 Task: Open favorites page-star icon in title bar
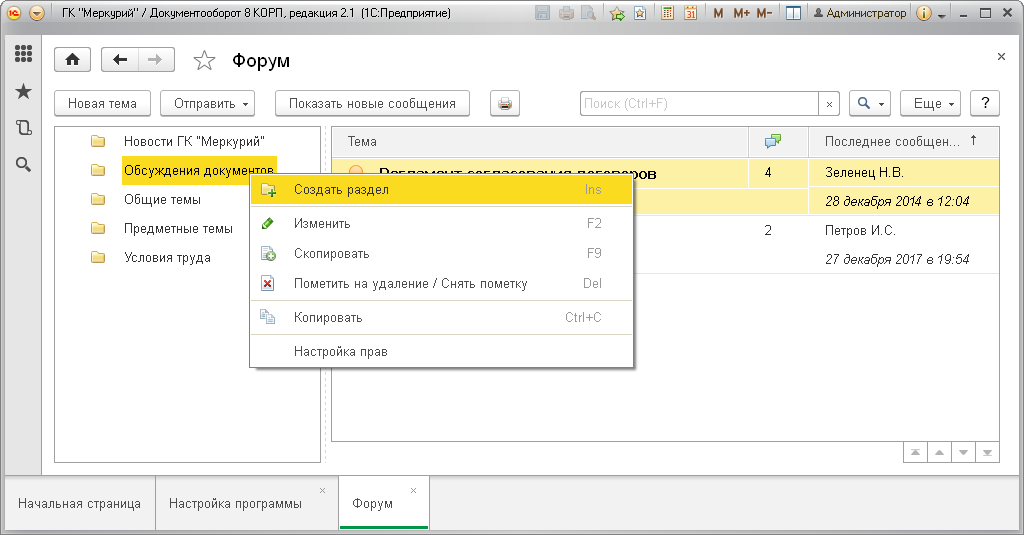641,12
